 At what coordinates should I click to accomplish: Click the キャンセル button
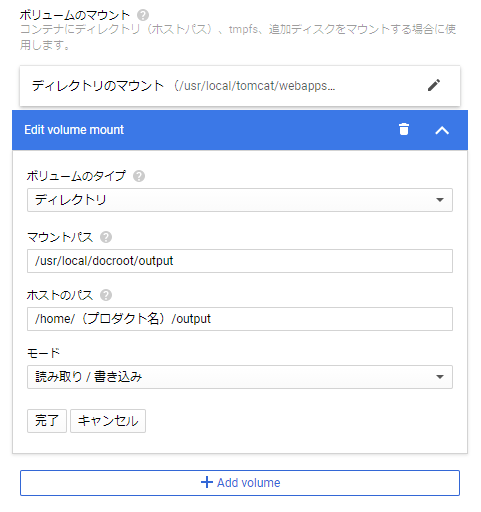108,421
